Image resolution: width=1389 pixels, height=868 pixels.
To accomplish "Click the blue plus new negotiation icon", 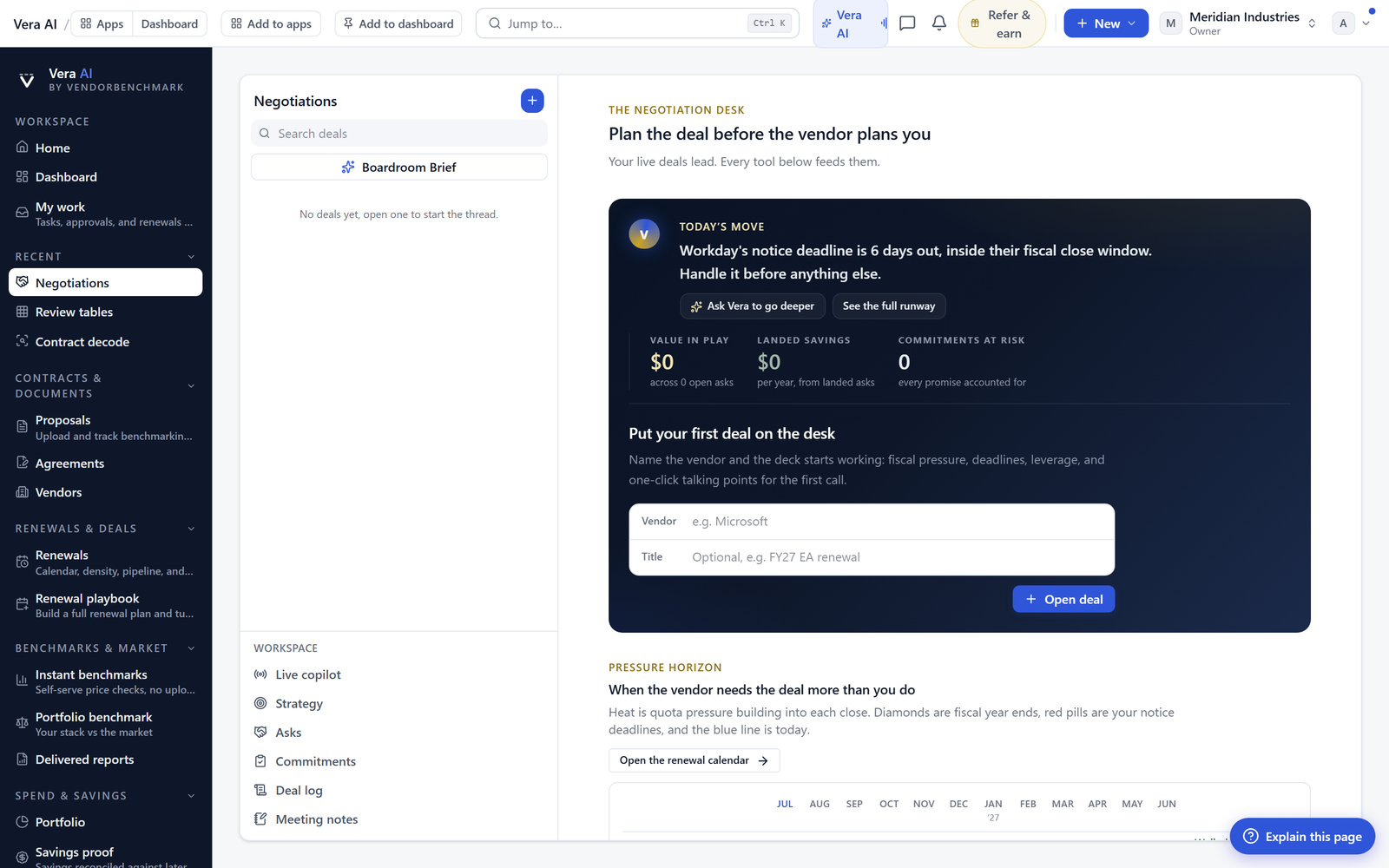I will tap(532, 101).
